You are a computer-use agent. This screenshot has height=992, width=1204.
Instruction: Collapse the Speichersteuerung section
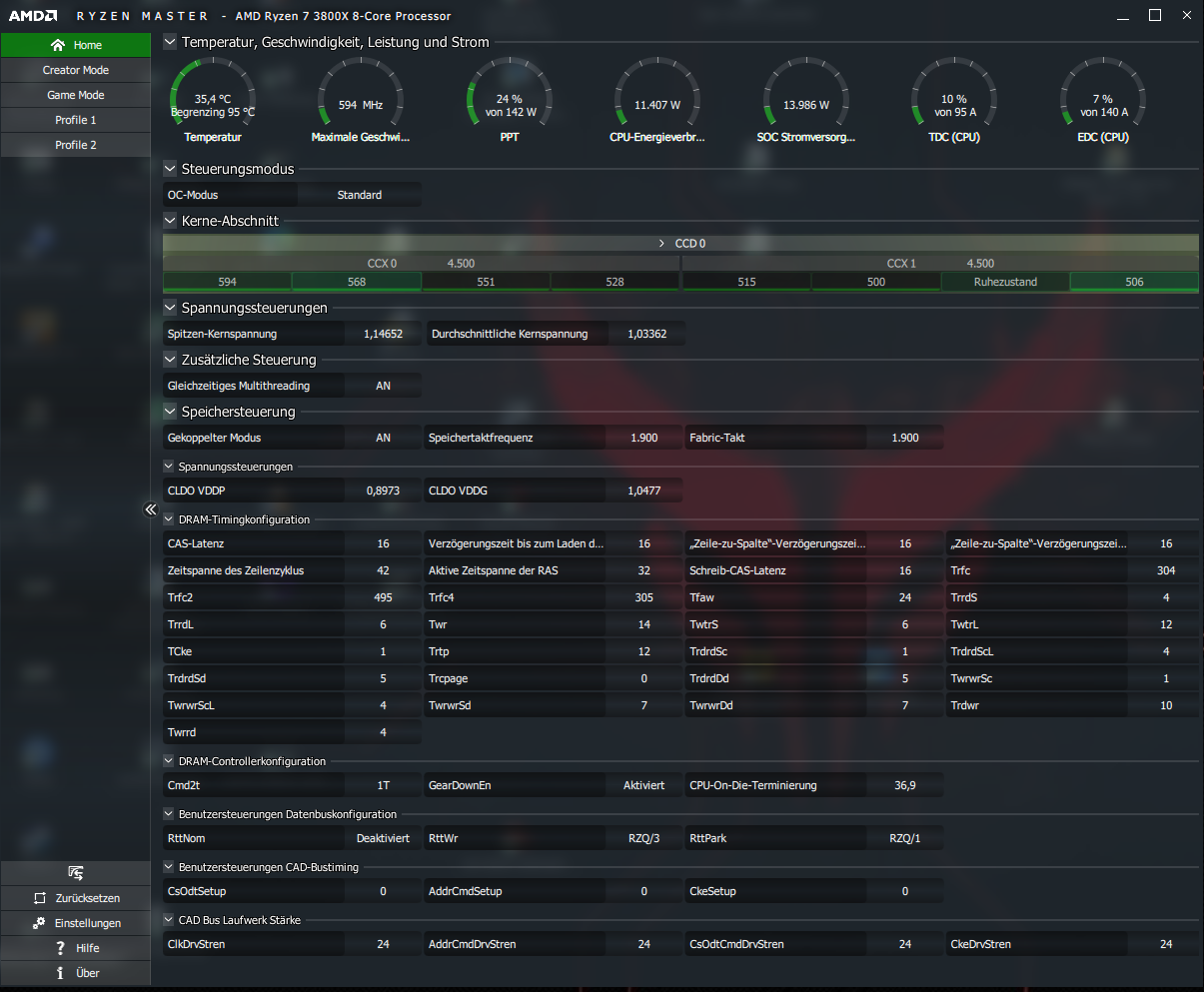tap(169, 412)
